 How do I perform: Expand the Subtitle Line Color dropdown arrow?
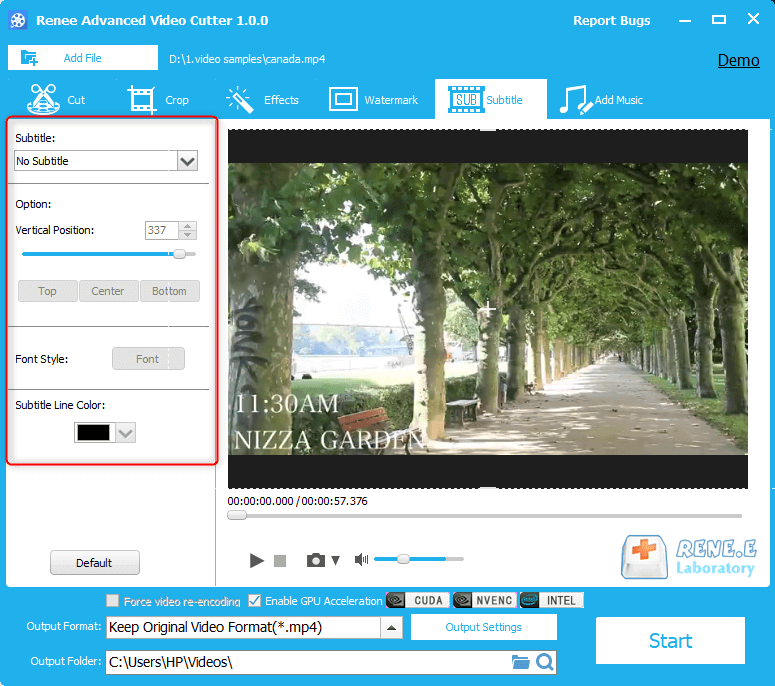pos(126,433)
